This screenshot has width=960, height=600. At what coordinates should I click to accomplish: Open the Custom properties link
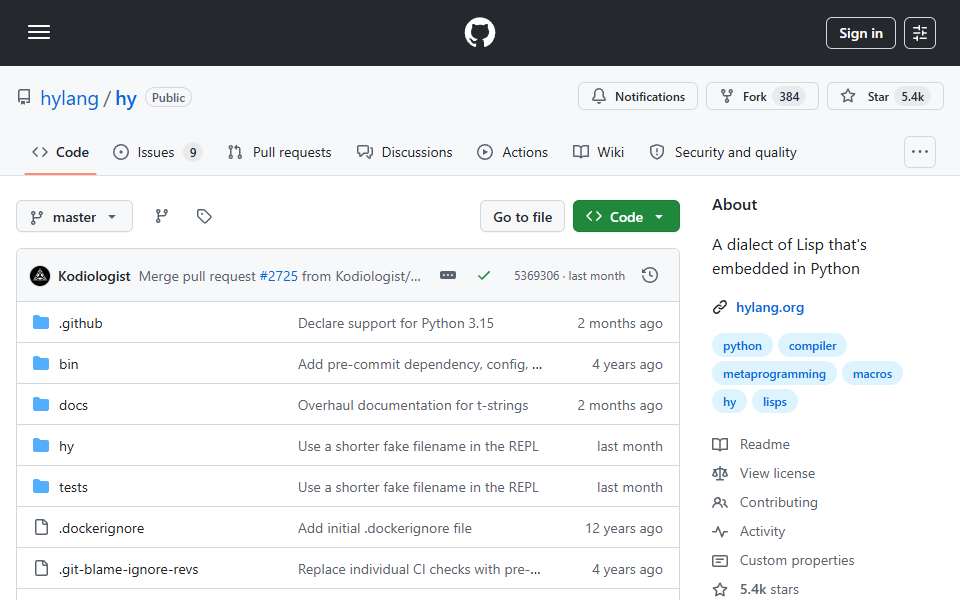tap(784, 560)
